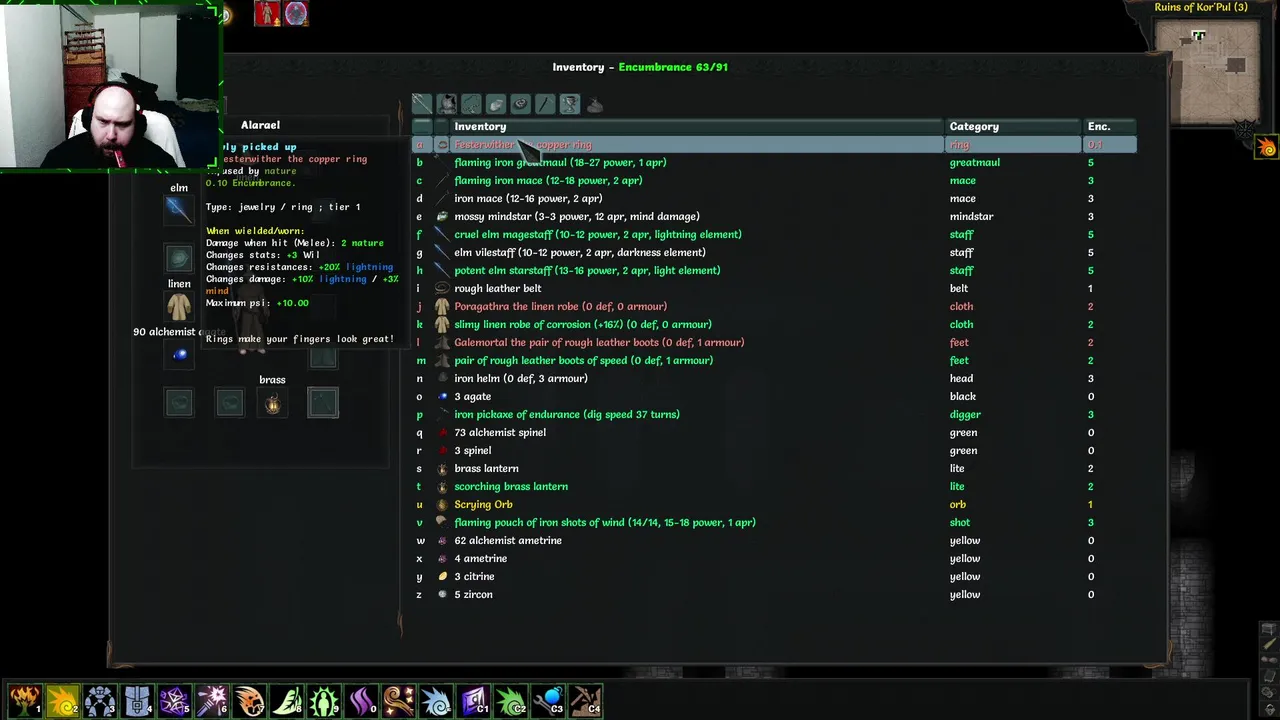Select 3 citrine item
Image resolution: width=1280 pixels, height=720 pixels.
[x=774, y=576]
